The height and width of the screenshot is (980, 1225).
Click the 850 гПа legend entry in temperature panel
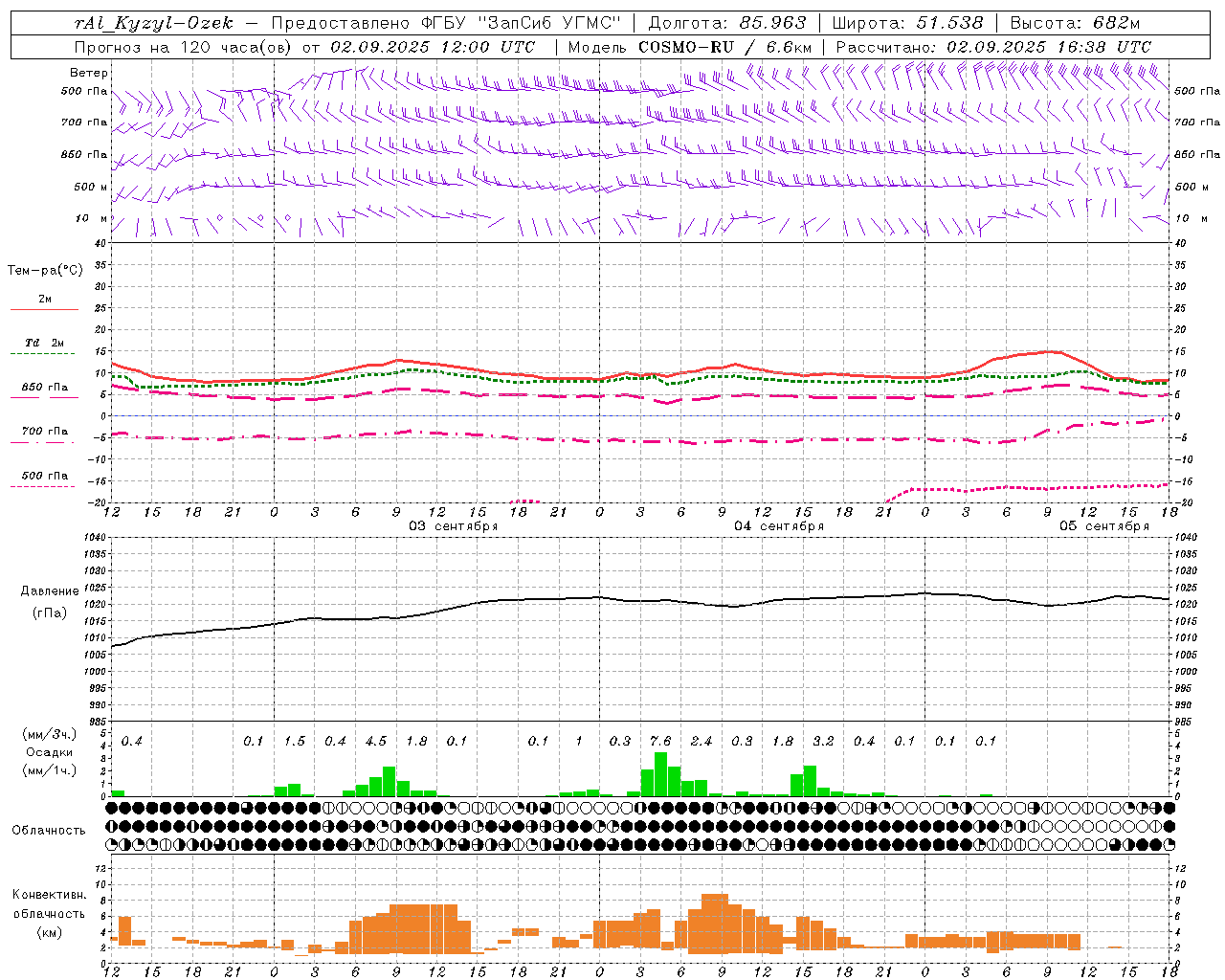[x=45, y=388]
